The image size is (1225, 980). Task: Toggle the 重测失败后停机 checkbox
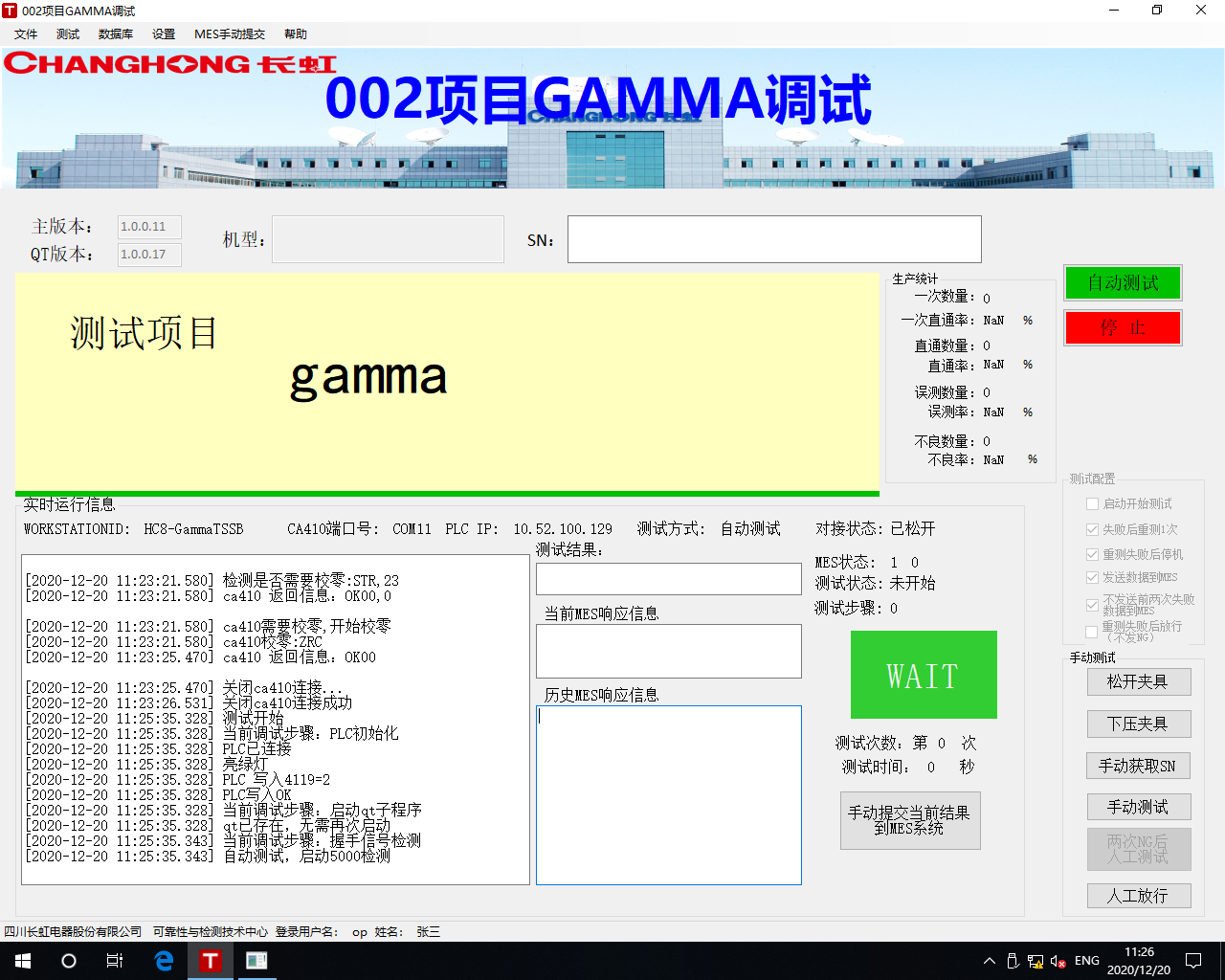click(x=1092, y=554)
